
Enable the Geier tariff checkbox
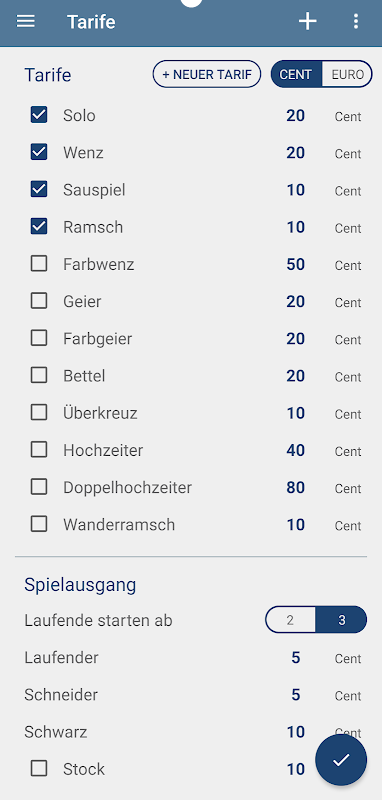coord(39,302)
